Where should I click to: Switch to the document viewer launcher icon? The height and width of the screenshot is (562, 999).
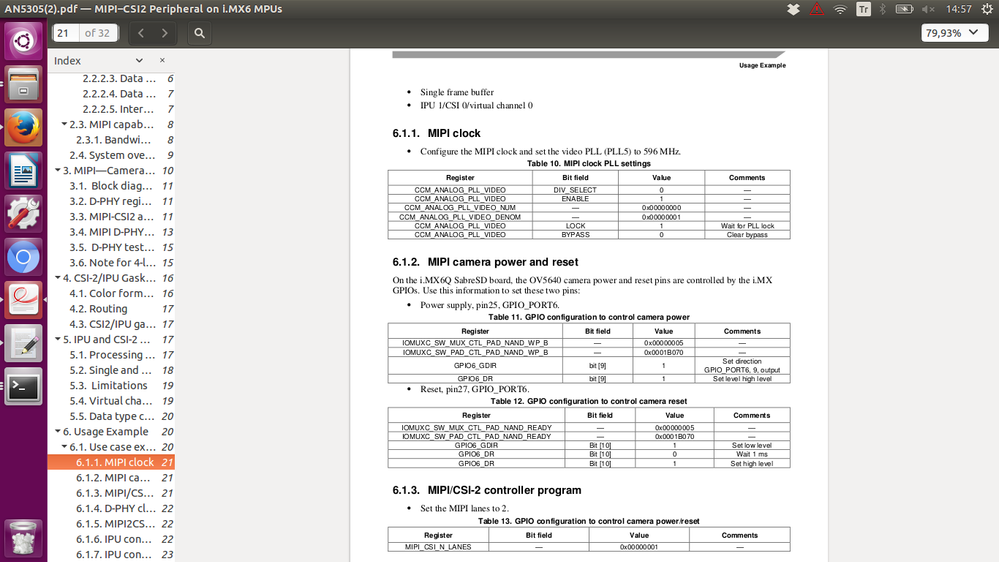24,299
